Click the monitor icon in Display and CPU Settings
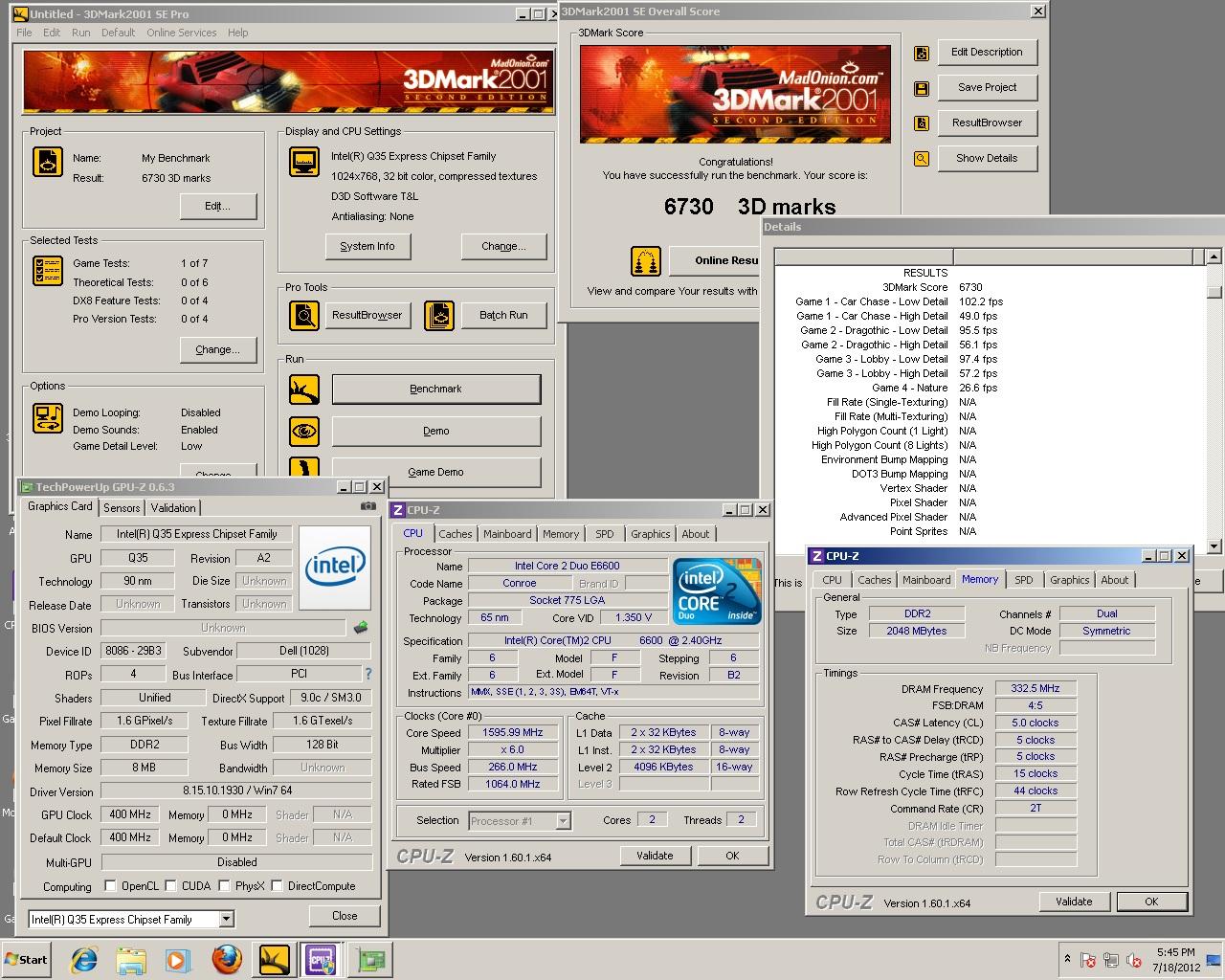Image resolution: width=1225 pixels, height=980 pixels. tap(304, 161)
